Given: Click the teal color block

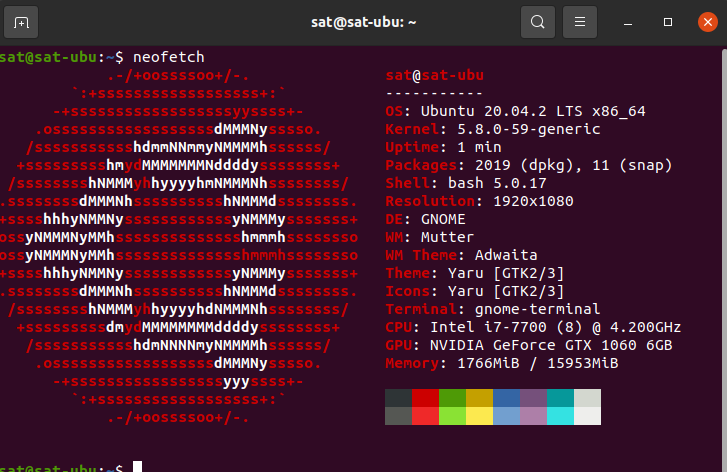Looking at the screenshot, I should tap(560, 398).
